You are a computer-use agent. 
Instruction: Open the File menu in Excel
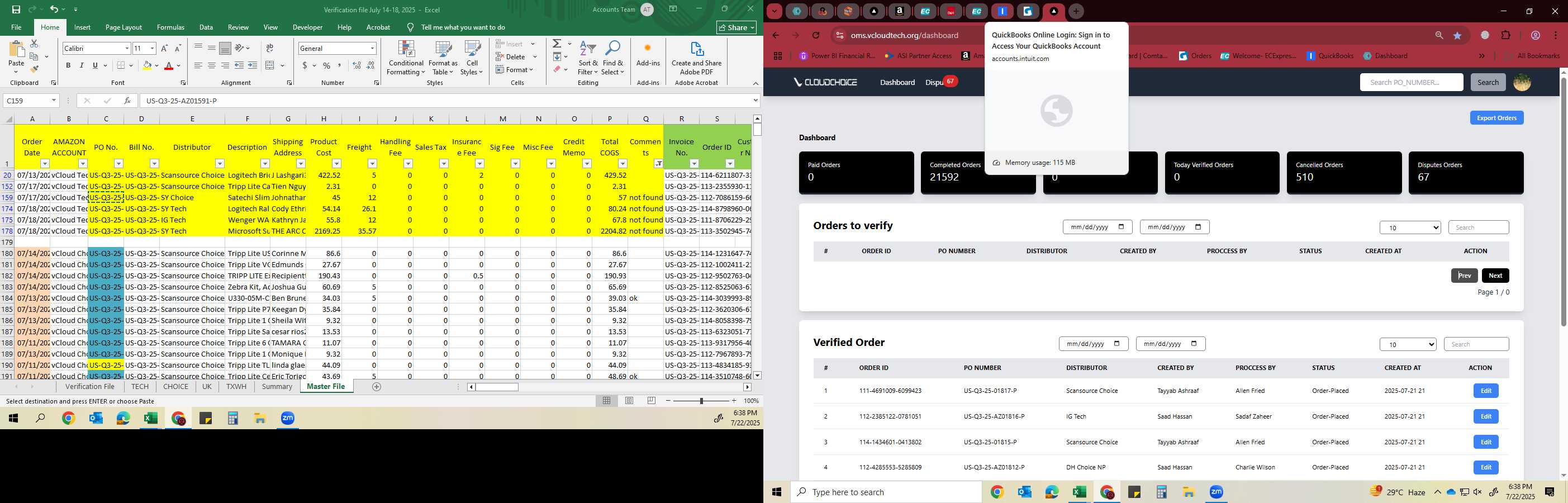point(16,27)
